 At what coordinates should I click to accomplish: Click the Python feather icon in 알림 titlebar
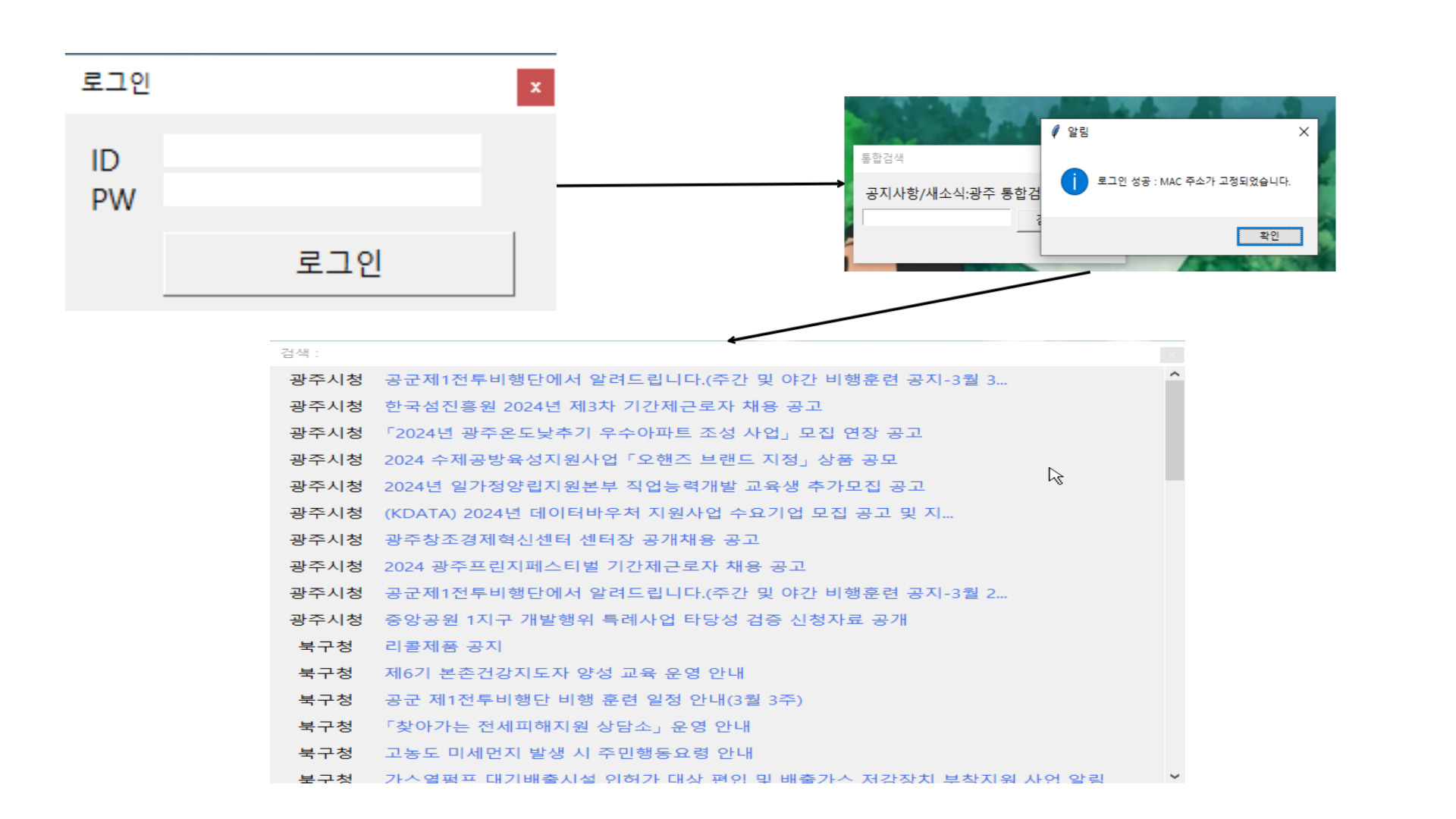tap(1054, 131)
